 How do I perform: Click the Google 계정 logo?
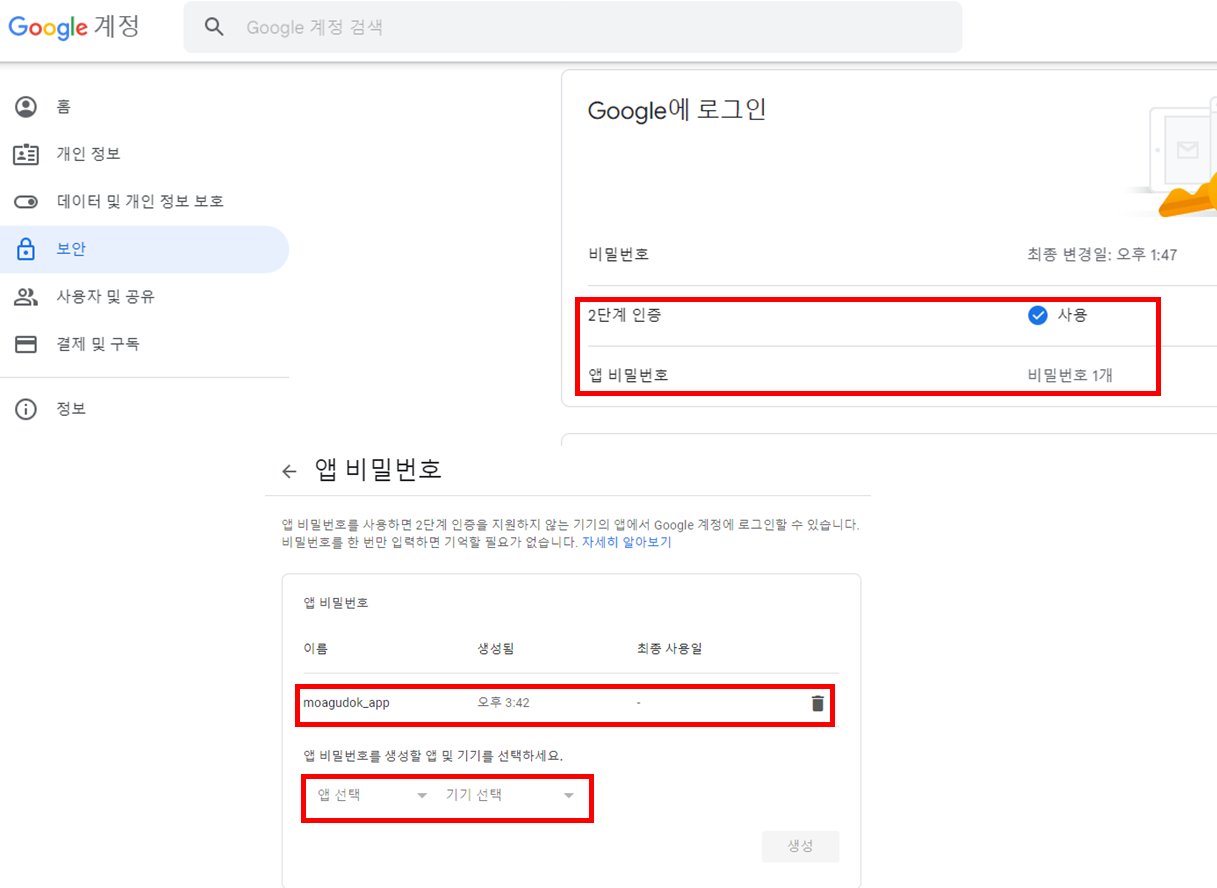coord(74,27)
